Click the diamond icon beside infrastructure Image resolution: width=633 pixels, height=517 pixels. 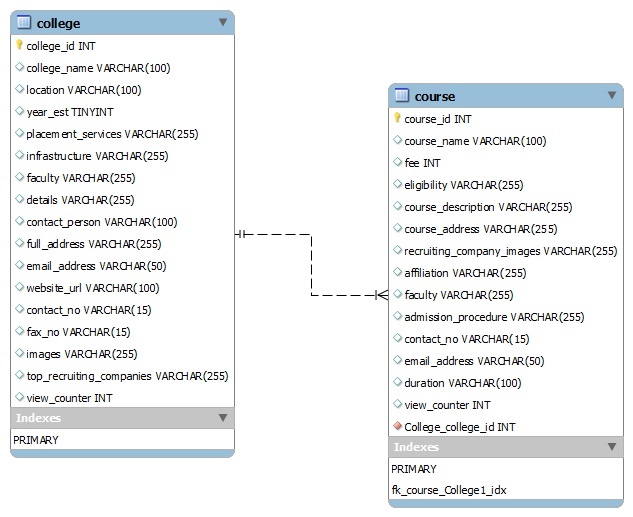19,155
